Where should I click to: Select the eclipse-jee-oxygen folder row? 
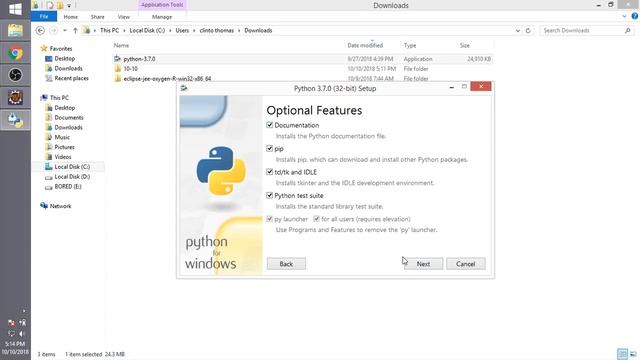click(302, 78)
